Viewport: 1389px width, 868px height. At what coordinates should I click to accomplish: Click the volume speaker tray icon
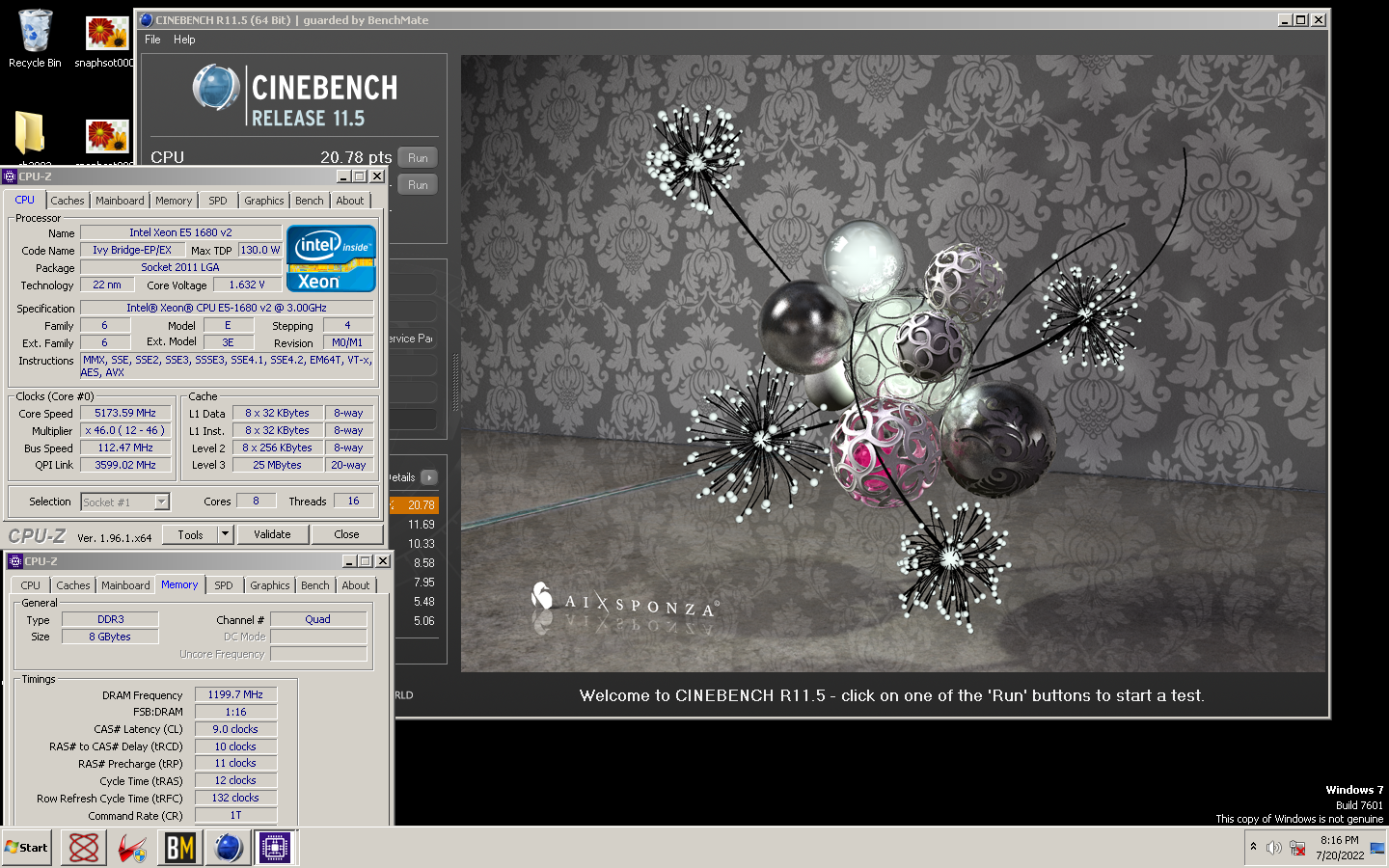tap(1273, 848)
